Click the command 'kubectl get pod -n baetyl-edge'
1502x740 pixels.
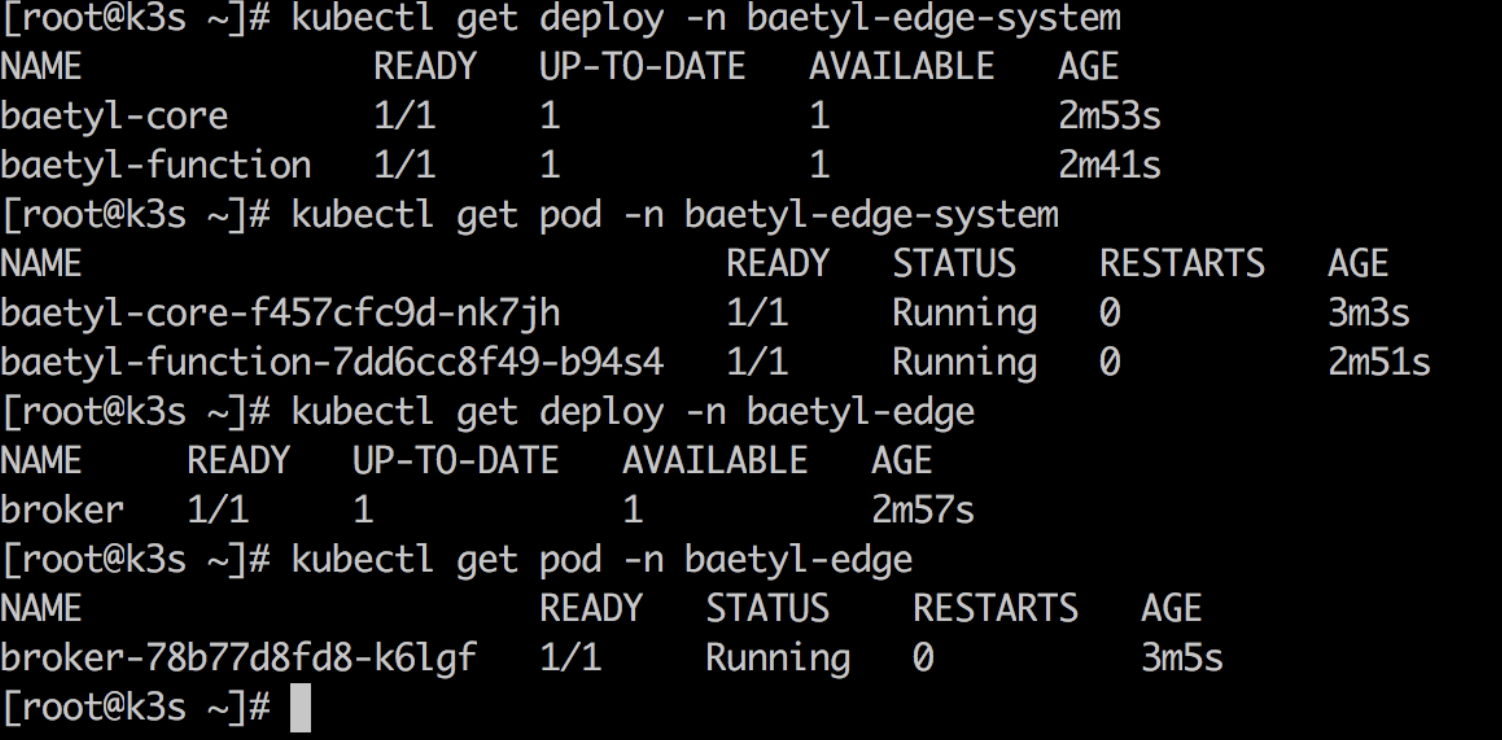(x=602, y=560)
